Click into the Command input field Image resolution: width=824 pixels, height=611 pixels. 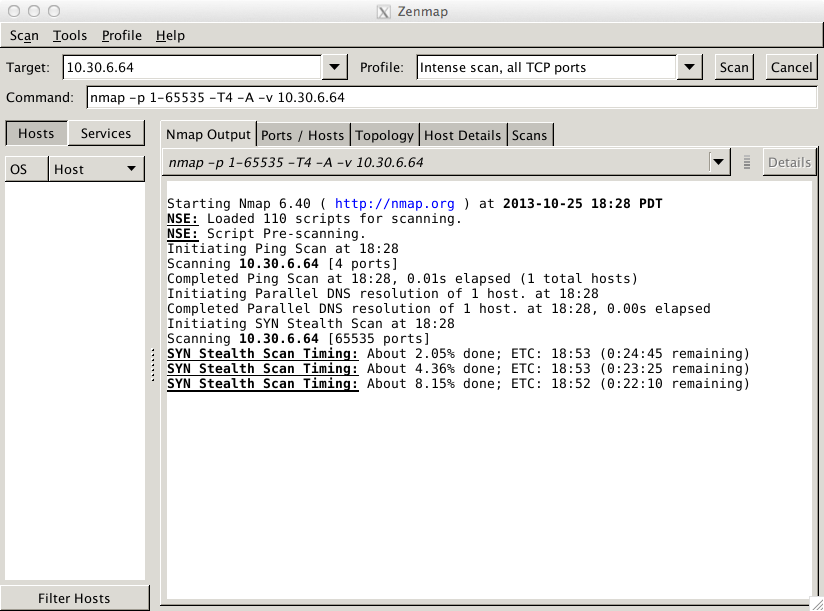click(x=450, y=98)
